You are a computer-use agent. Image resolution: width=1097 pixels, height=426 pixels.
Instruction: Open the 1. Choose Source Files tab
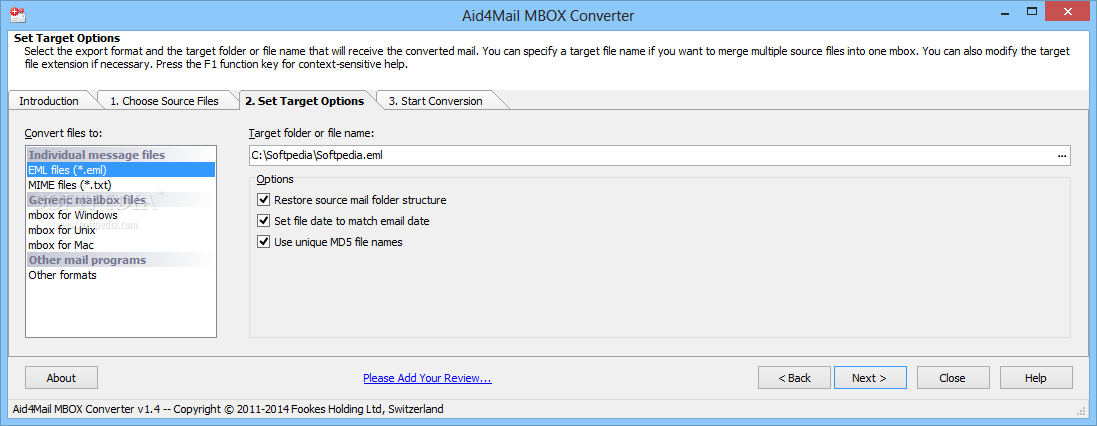click(x=164, y=101)
